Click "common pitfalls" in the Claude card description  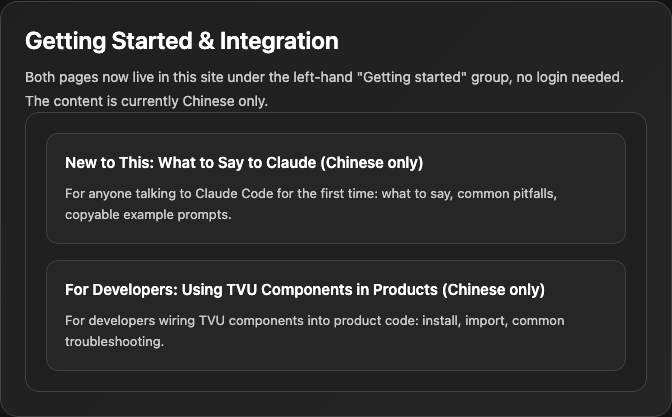(x=505, y=194)
